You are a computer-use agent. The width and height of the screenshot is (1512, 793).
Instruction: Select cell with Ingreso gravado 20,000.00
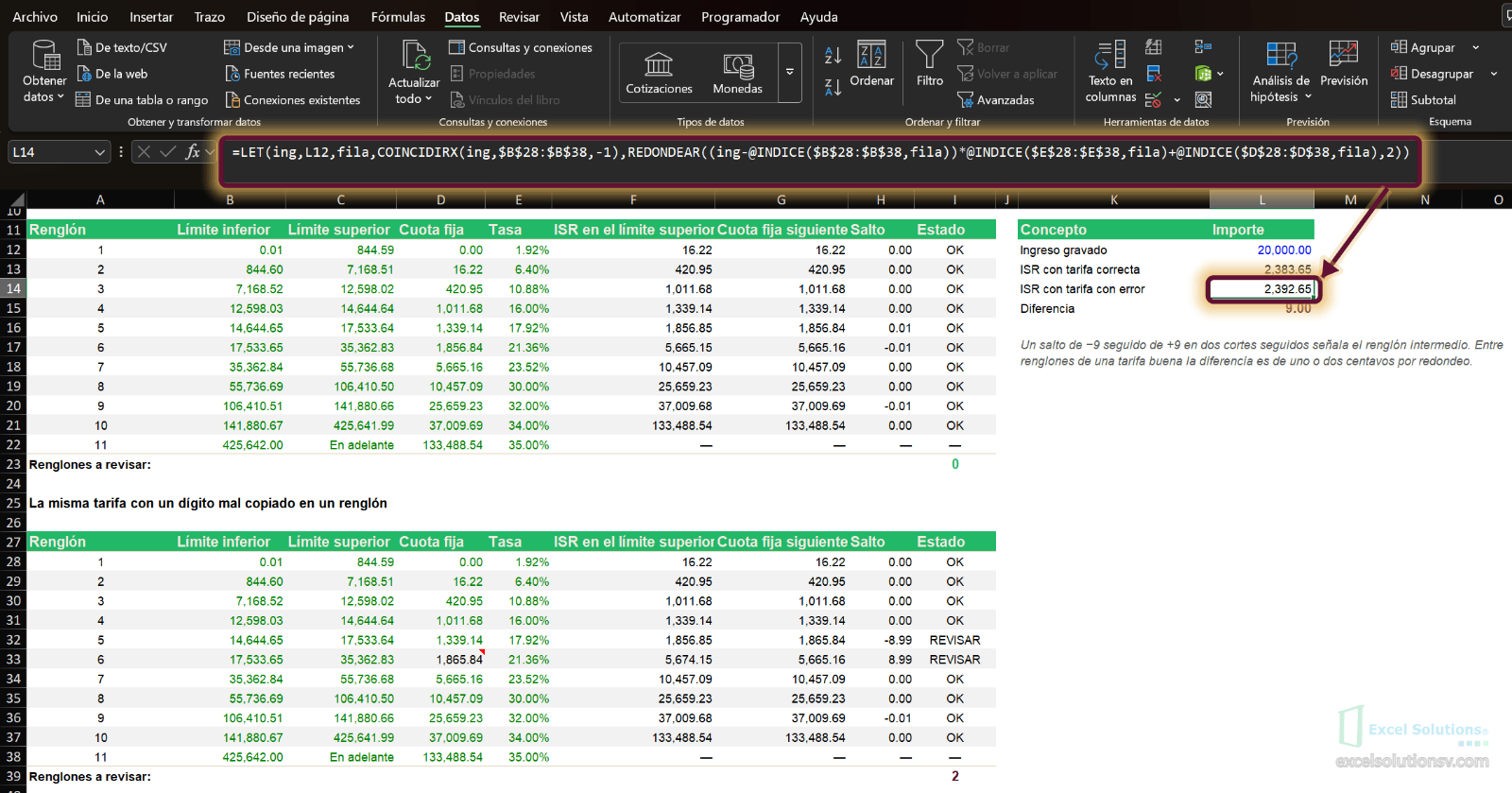coord(1262,250)
